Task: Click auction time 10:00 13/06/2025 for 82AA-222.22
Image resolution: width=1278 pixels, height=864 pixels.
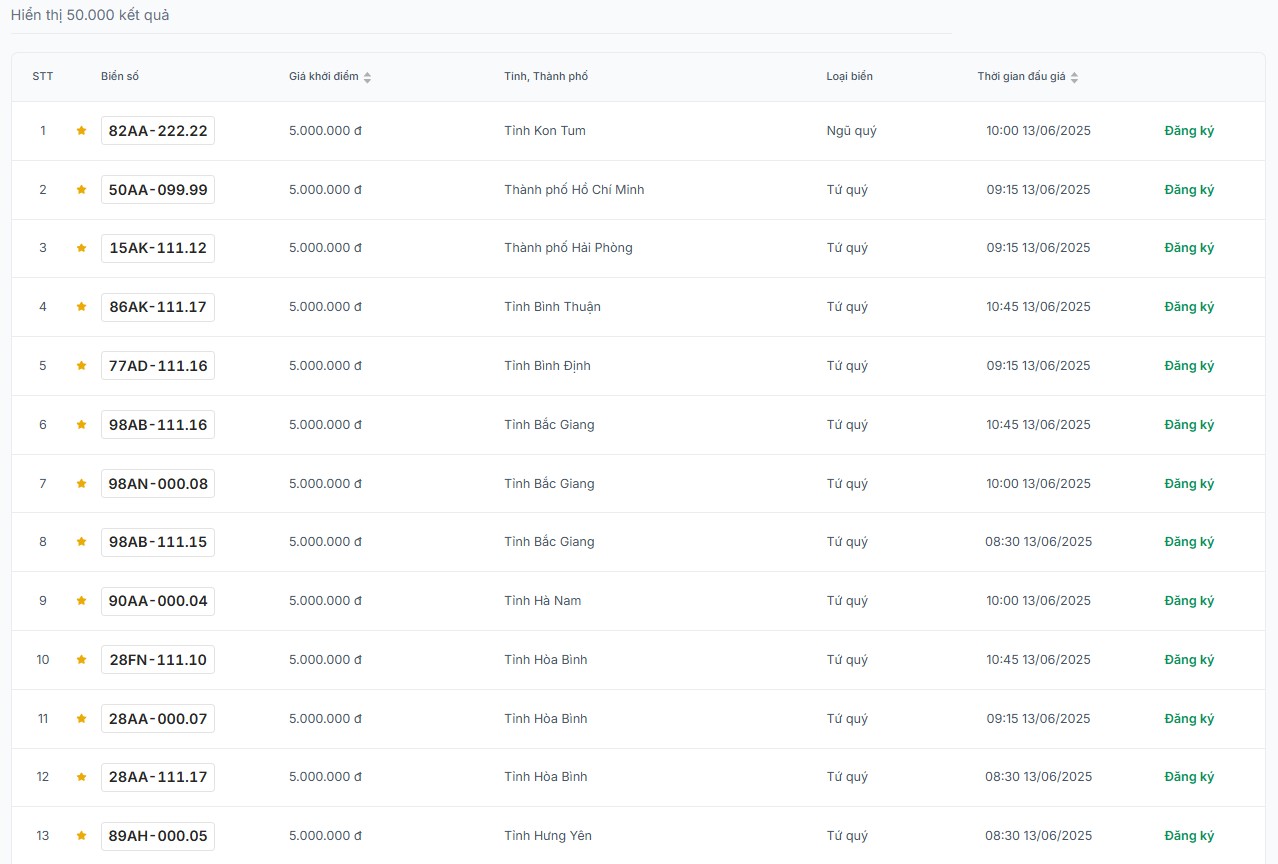Action: (x=1038, y=131)
